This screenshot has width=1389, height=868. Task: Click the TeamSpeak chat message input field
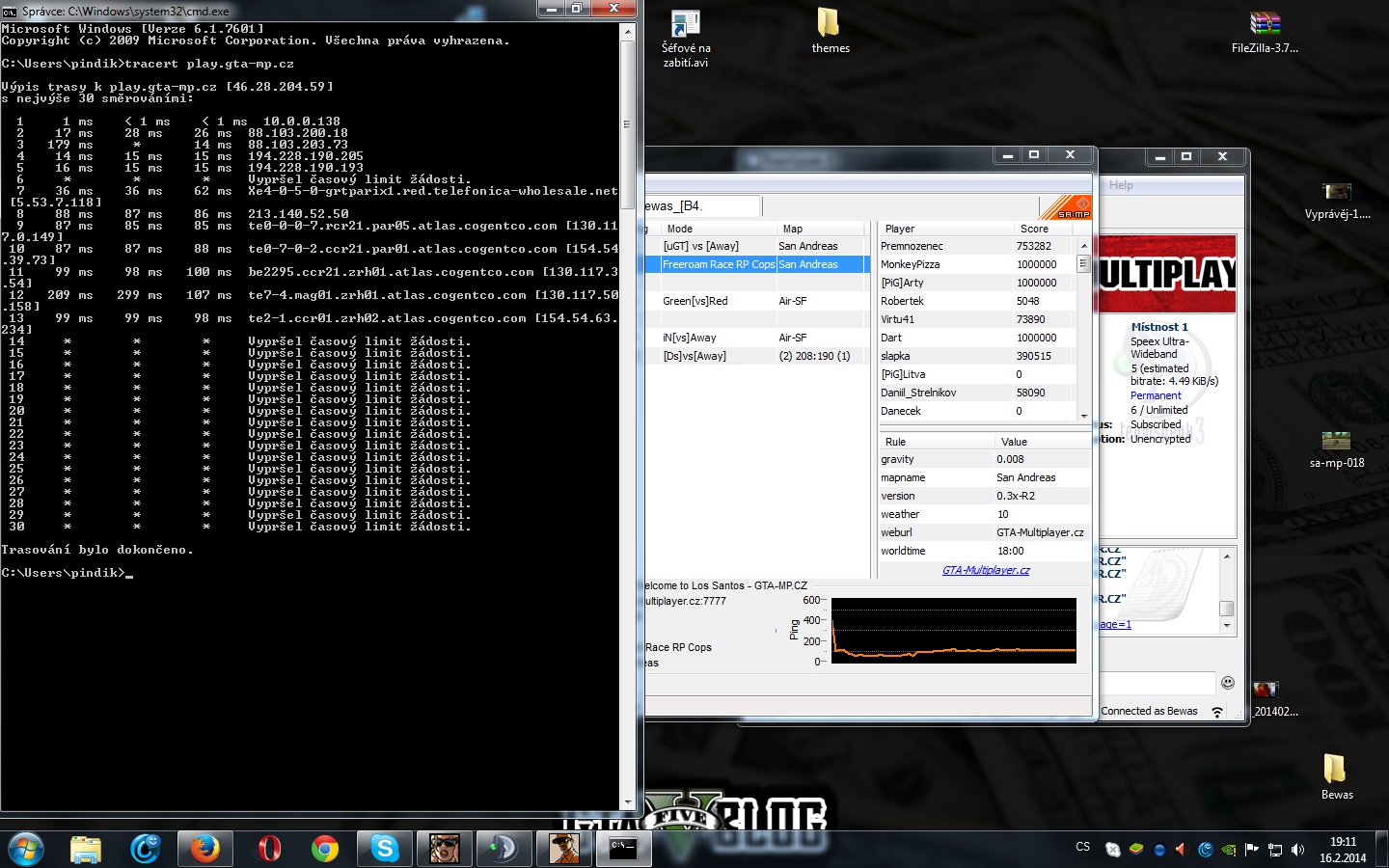point(1157,683)
